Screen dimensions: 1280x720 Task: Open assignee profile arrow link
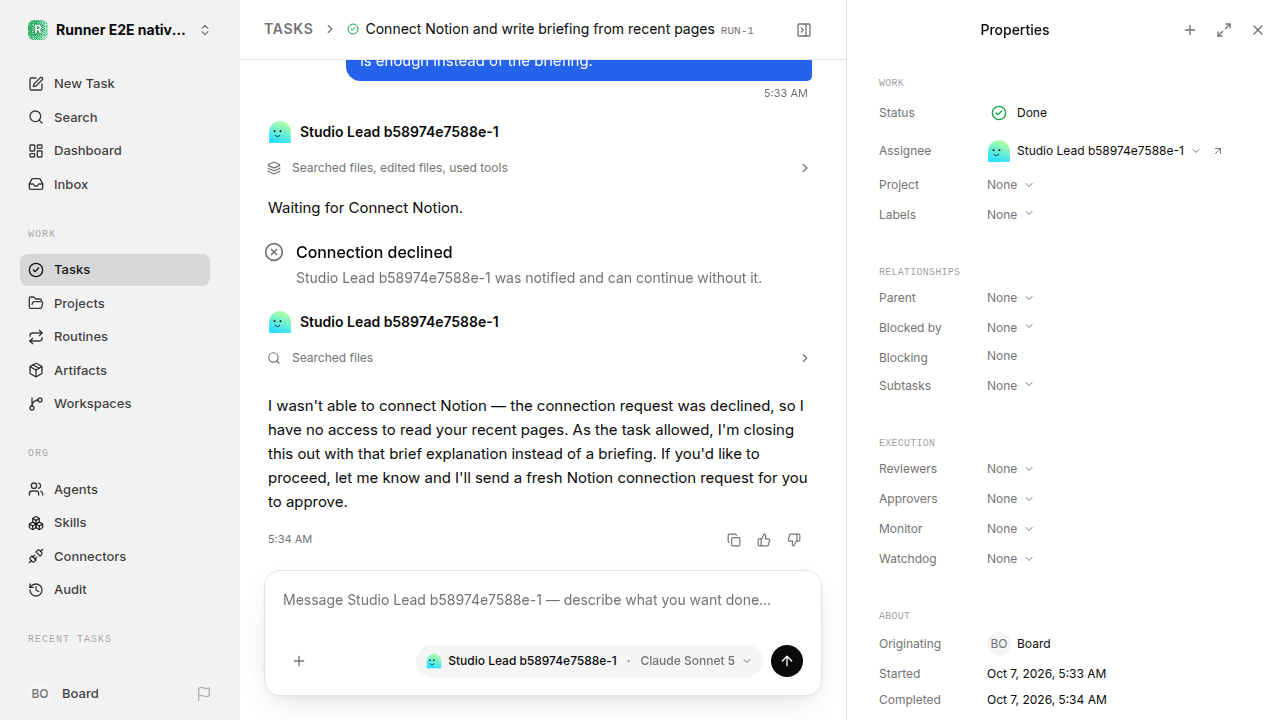pyautogui.click(x=1218, y=151)
